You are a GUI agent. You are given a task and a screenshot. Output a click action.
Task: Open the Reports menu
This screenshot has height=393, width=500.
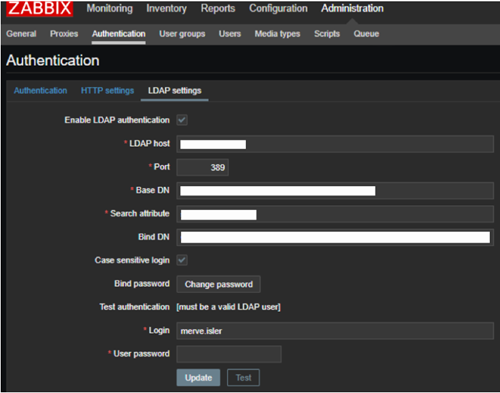pos(218,8)
